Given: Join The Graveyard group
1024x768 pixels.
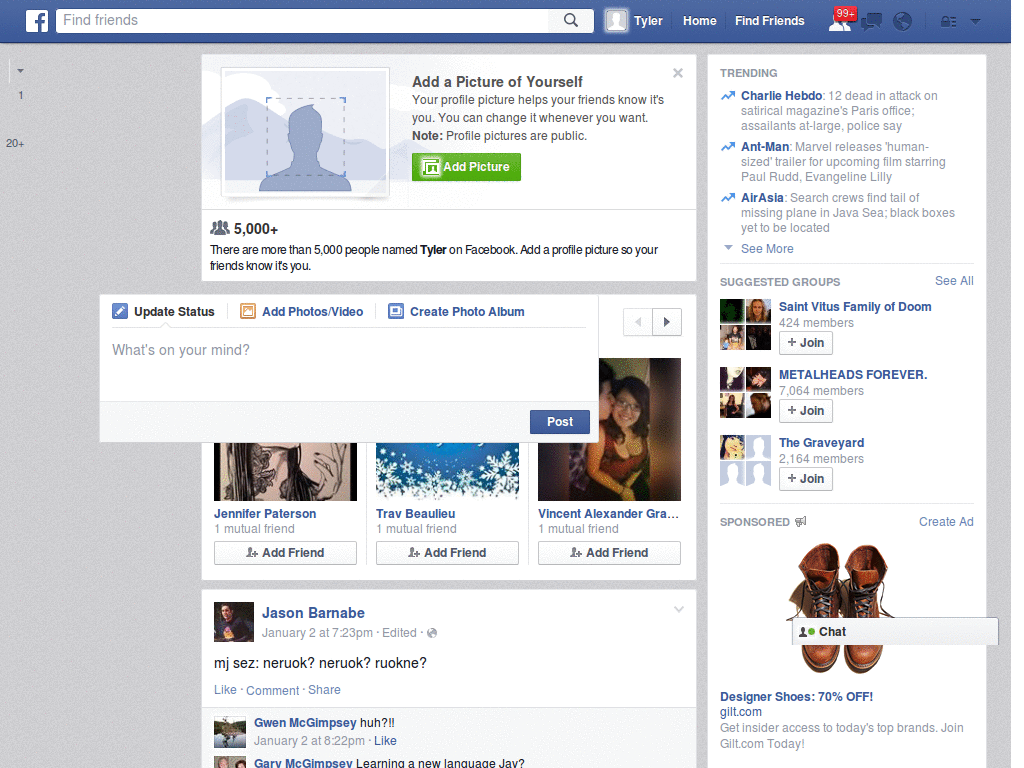Looking at the screenshot, I should coord(806,479).
